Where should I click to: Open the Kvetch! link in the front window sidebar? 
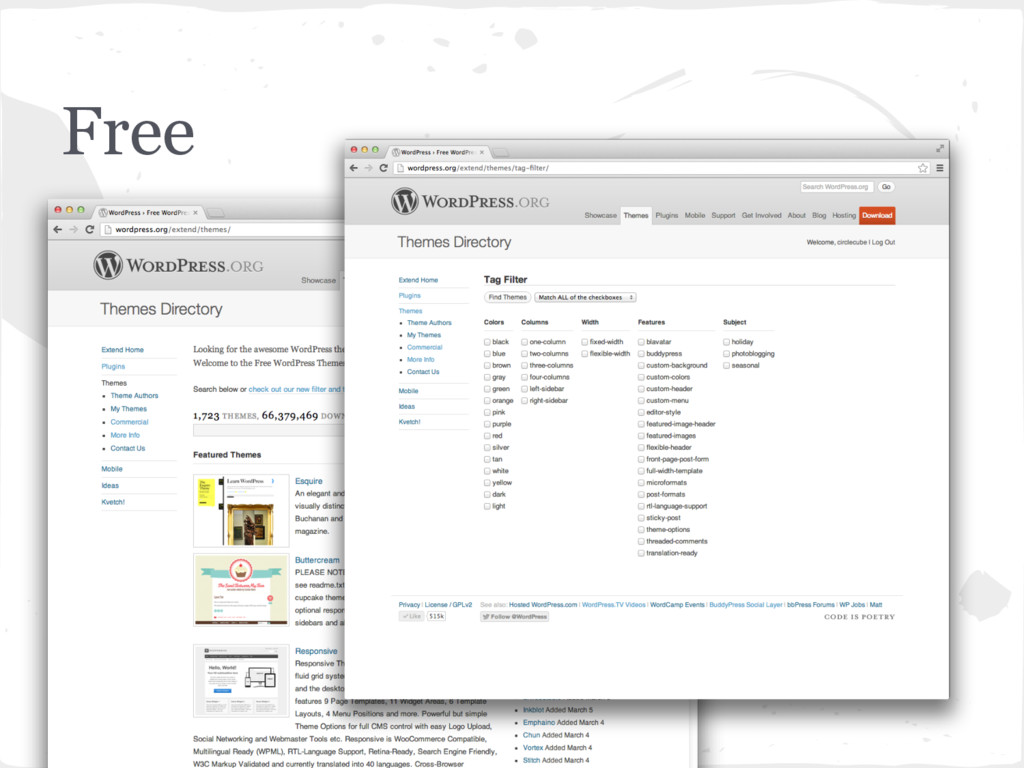(x=409, y=422)
